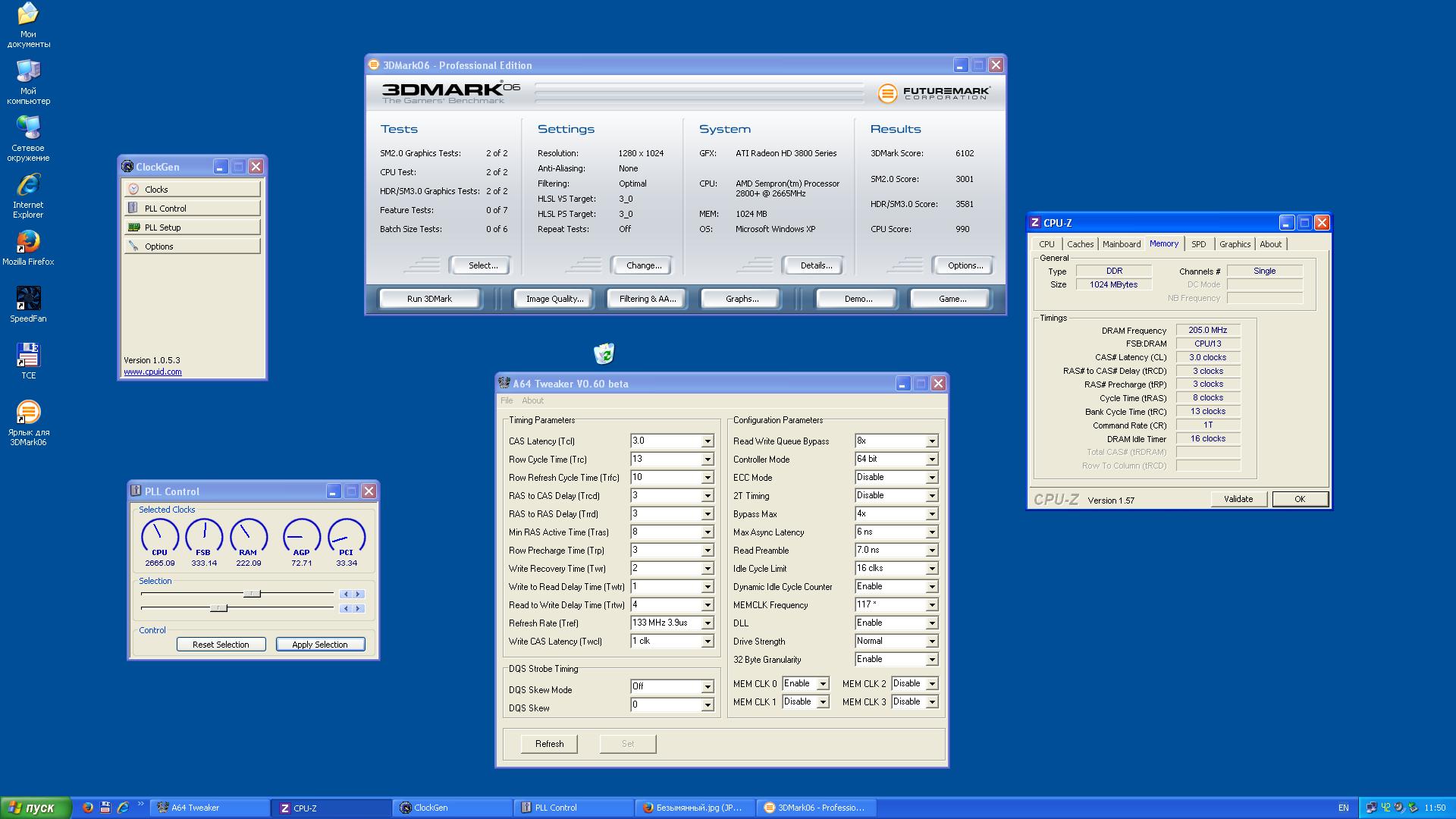
Task: Open ClockGen PLL Setup
Action: point(193,227)
